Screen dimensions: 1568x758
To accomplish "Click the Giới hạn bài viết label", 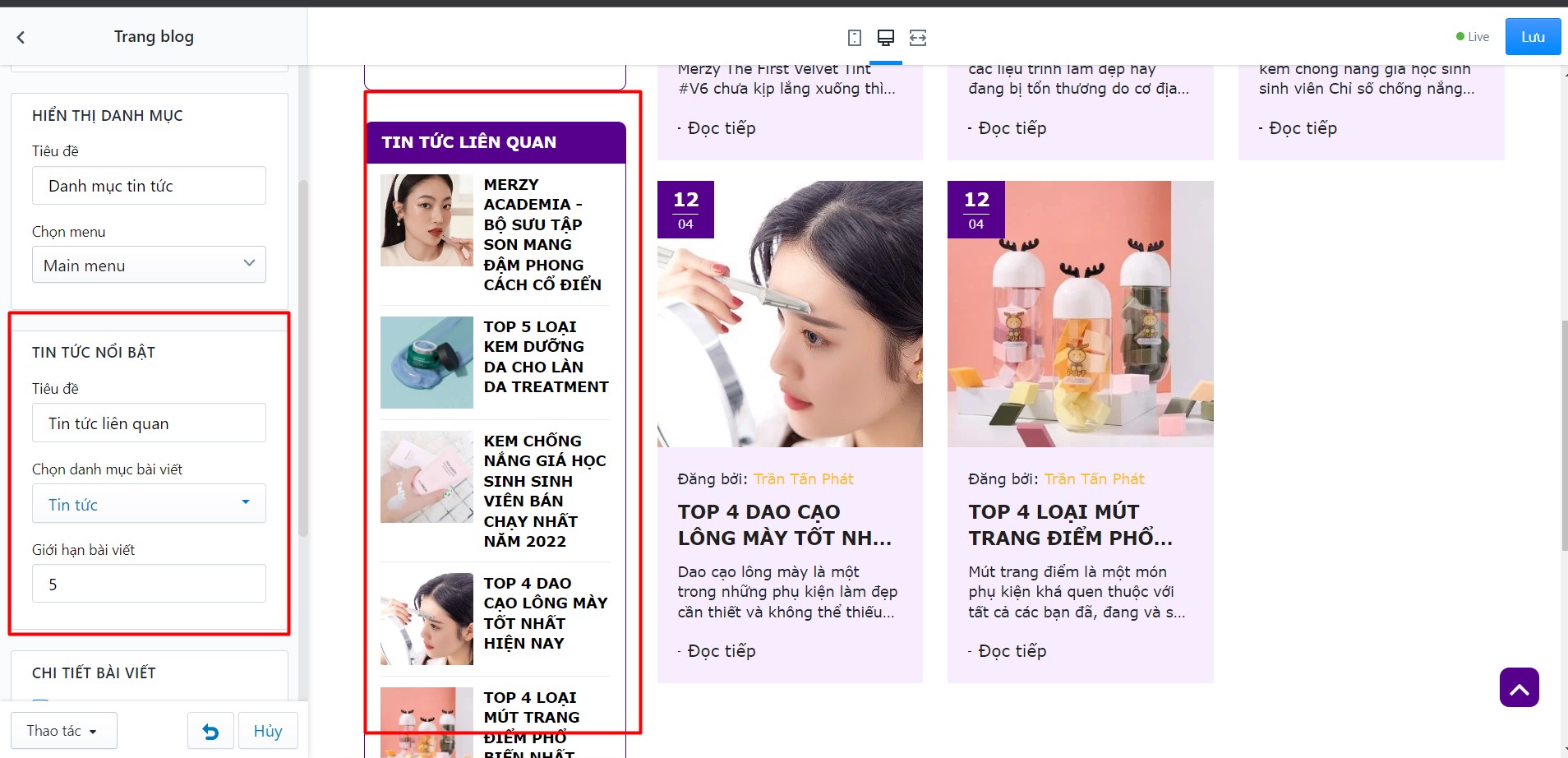I will point(83,550).
